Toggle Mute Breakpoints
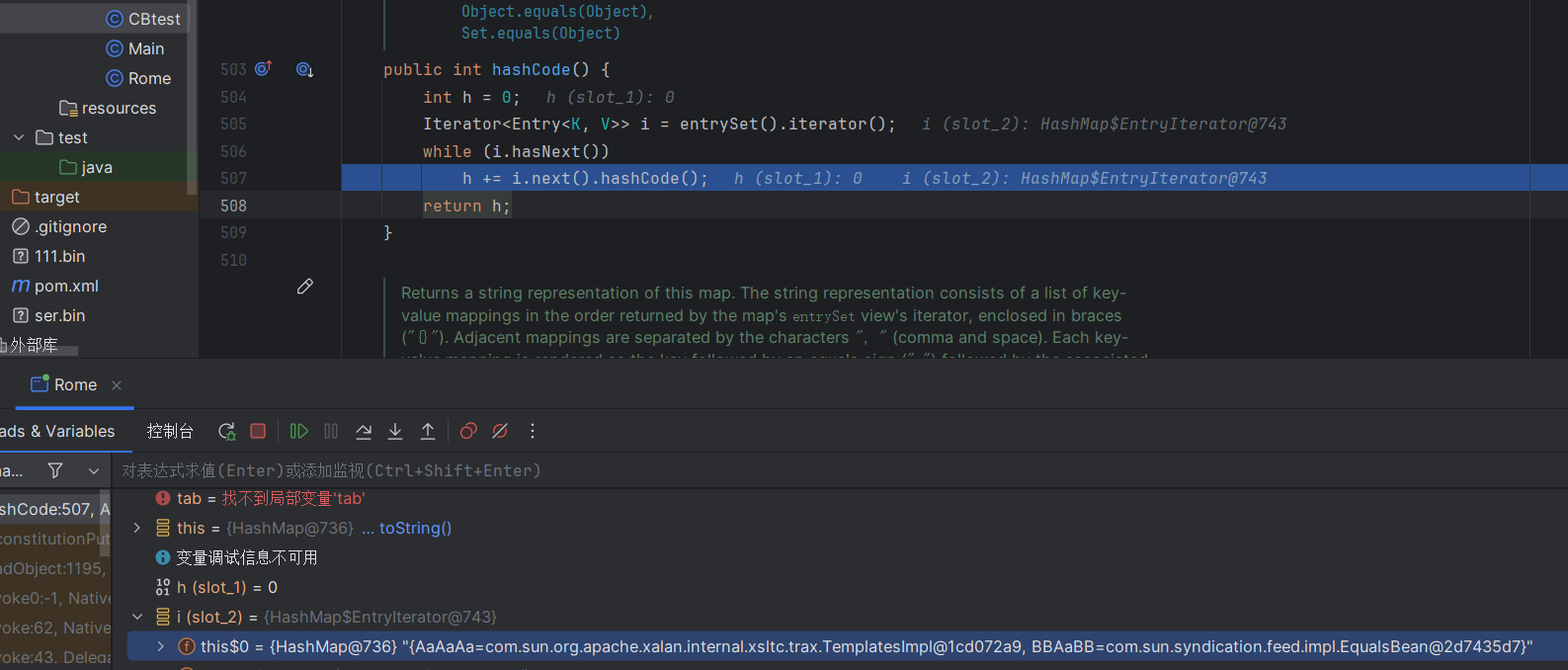The image size is (1568, 670). click(500, 431)
